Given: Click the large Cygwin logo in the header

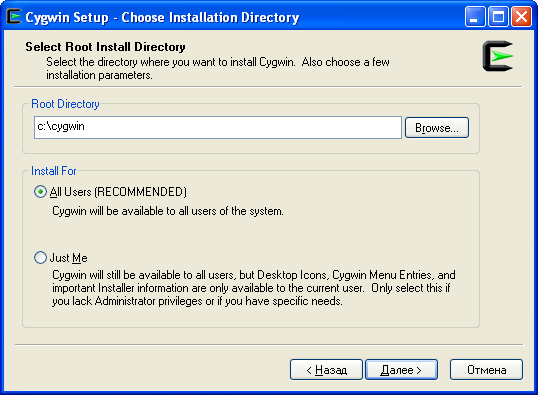Looking at the screenshot, I should (498, 56).
